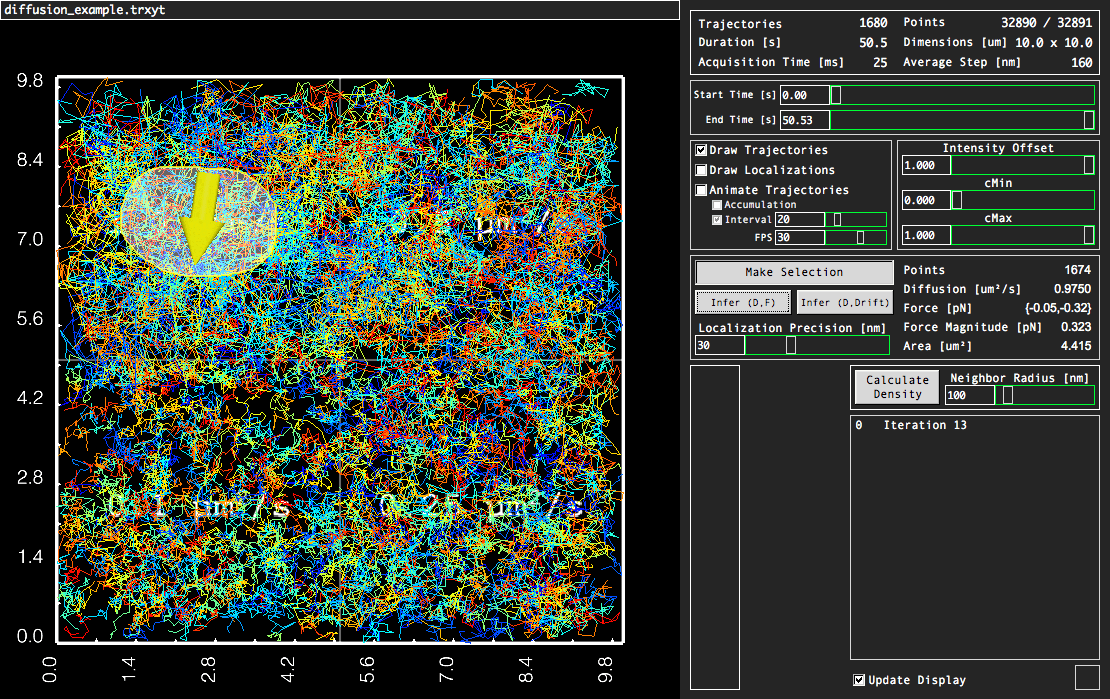Click Calculate Density button
This screenshot has height=699, width=1110.
pyautogui.click(x=897, y=387)
